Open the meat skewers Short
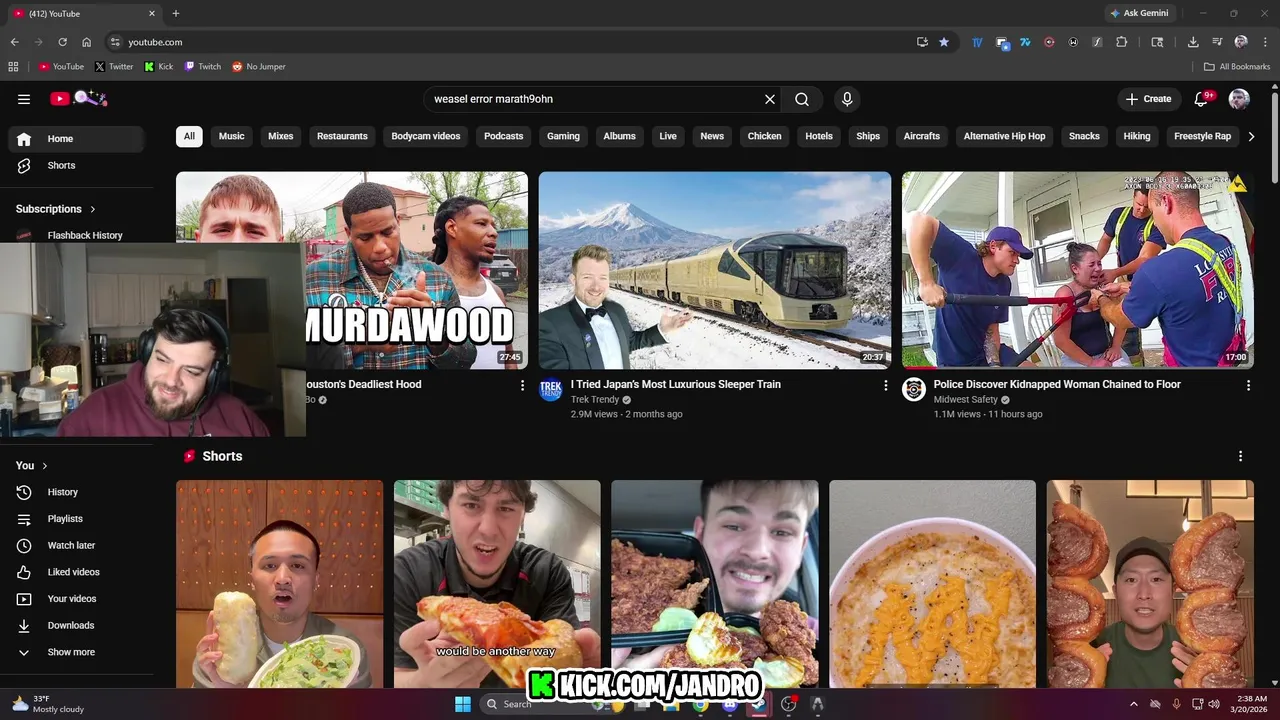1280x720 pixels. coord(1150,584)
